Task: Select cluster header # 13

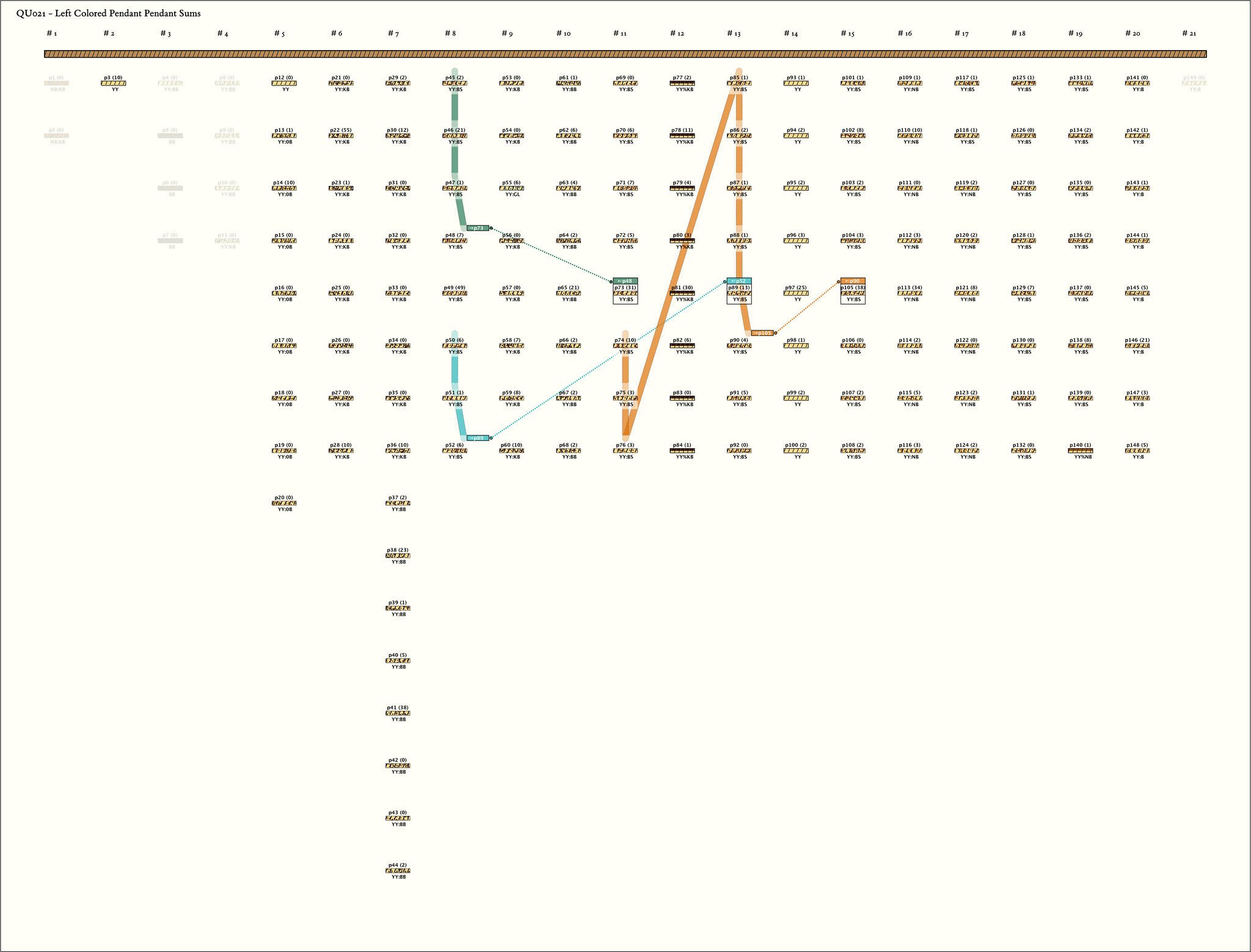Action: (734, 34)
